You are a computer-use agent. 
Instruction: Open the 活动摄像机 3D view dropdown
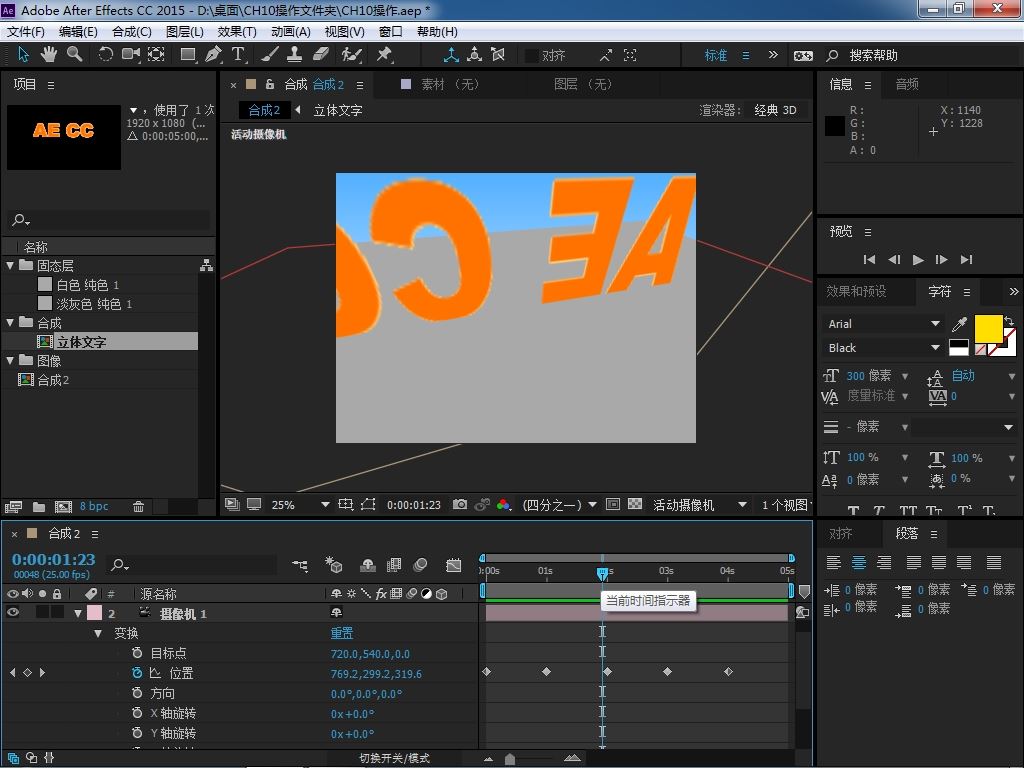pos(699,505)
